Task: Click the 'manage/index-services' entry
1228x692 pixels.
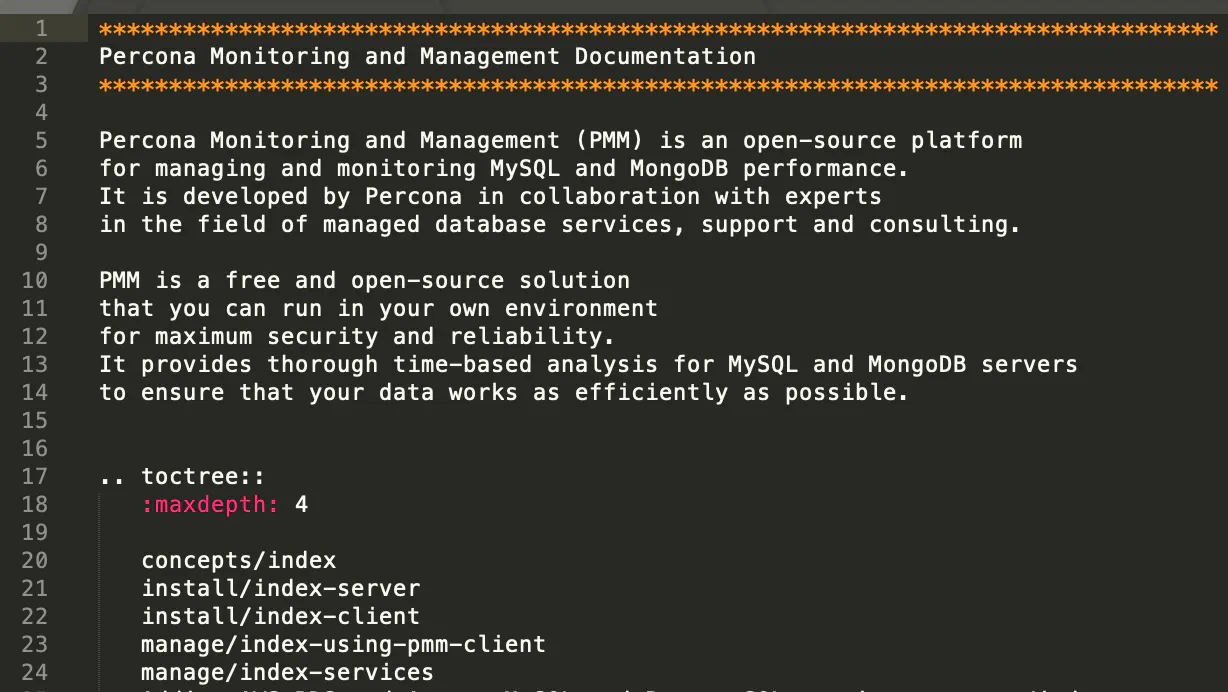Action: (287, 672)
